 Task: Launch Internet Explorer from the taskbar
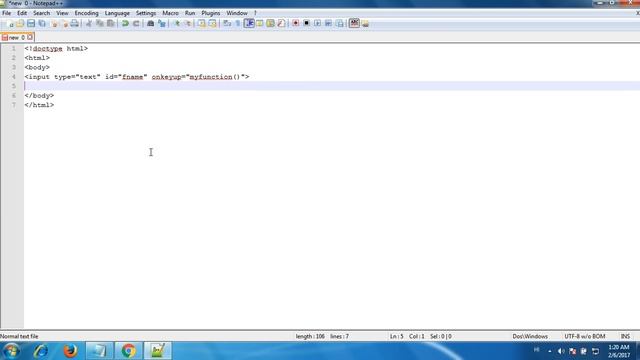pos(40,351)
